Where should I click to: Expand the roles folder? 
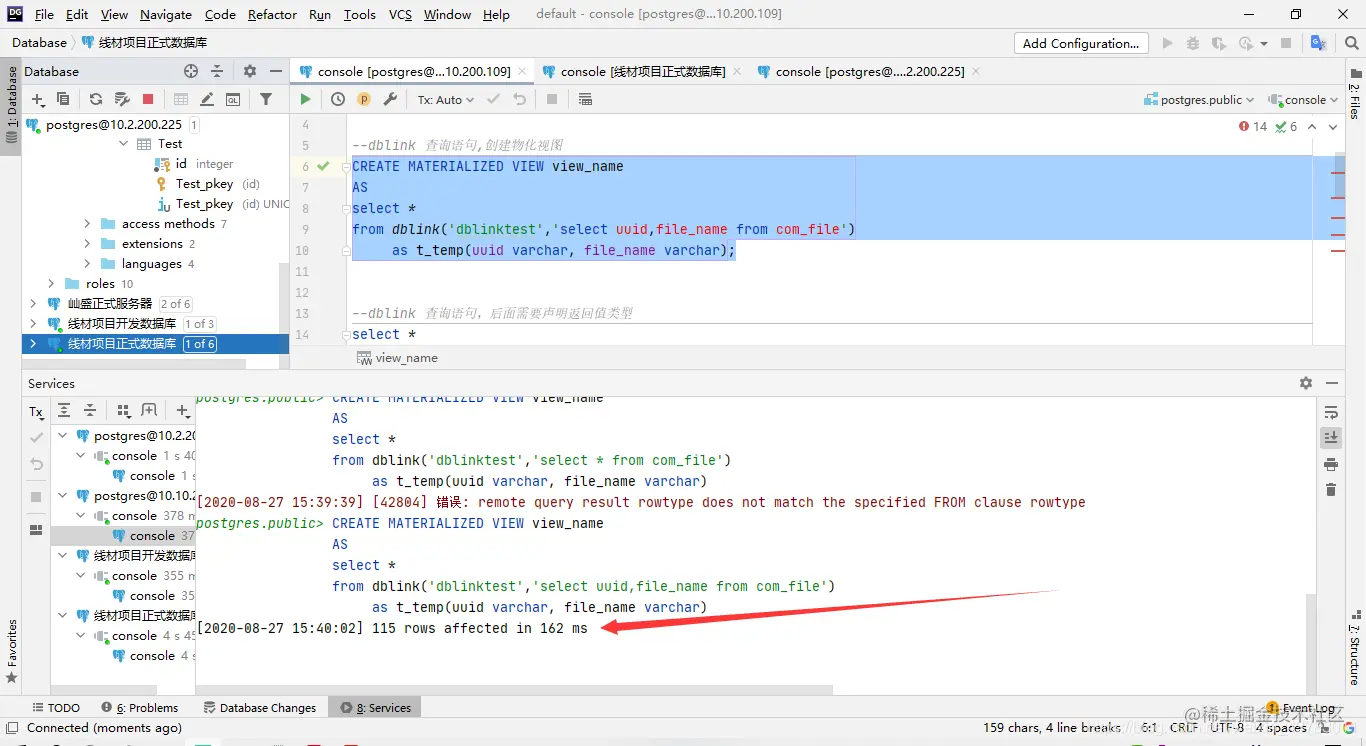(51, 284)
